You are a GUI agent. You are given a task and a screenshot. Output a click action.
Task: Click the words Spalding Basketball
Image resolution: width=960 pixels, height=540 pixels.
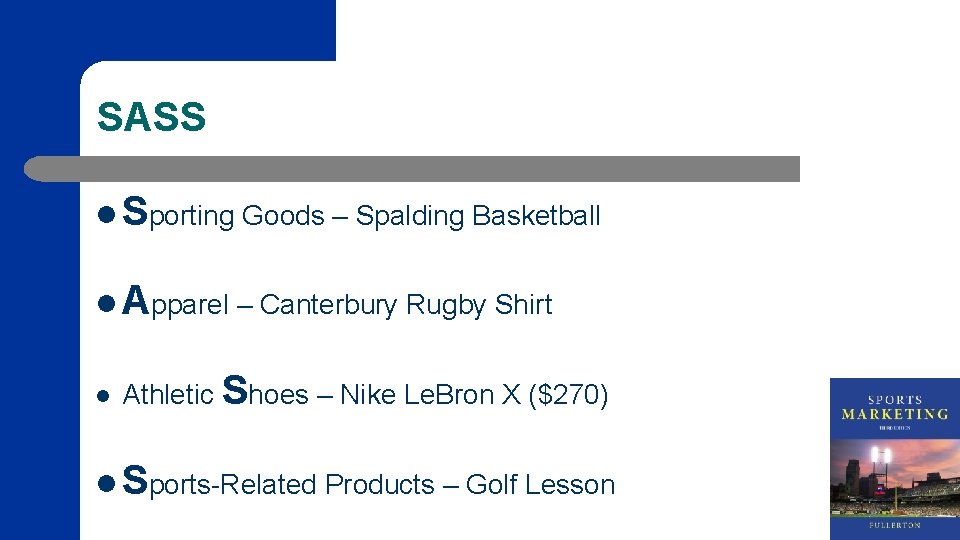(478, 216)
